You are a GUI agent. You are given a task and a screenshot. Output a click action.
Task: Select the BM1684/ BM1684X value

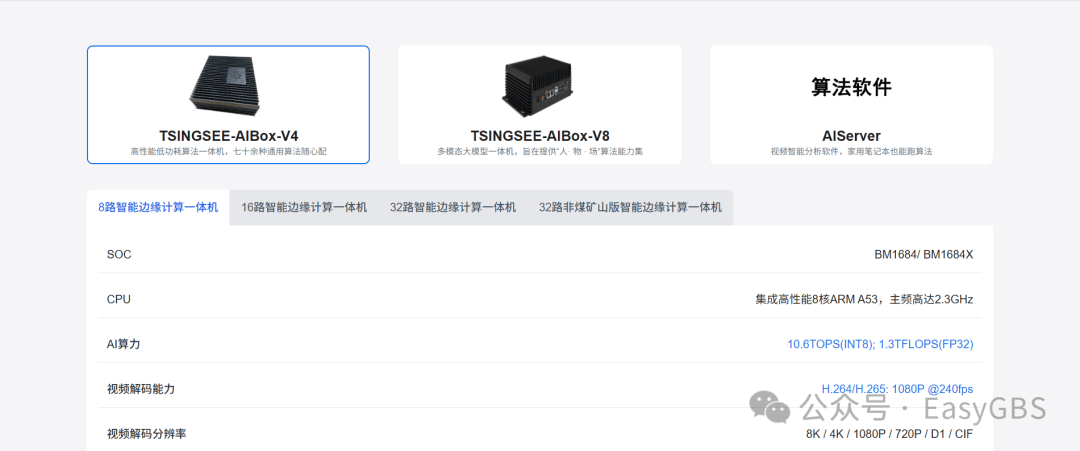pyautogui.click(x=924, y=255)
